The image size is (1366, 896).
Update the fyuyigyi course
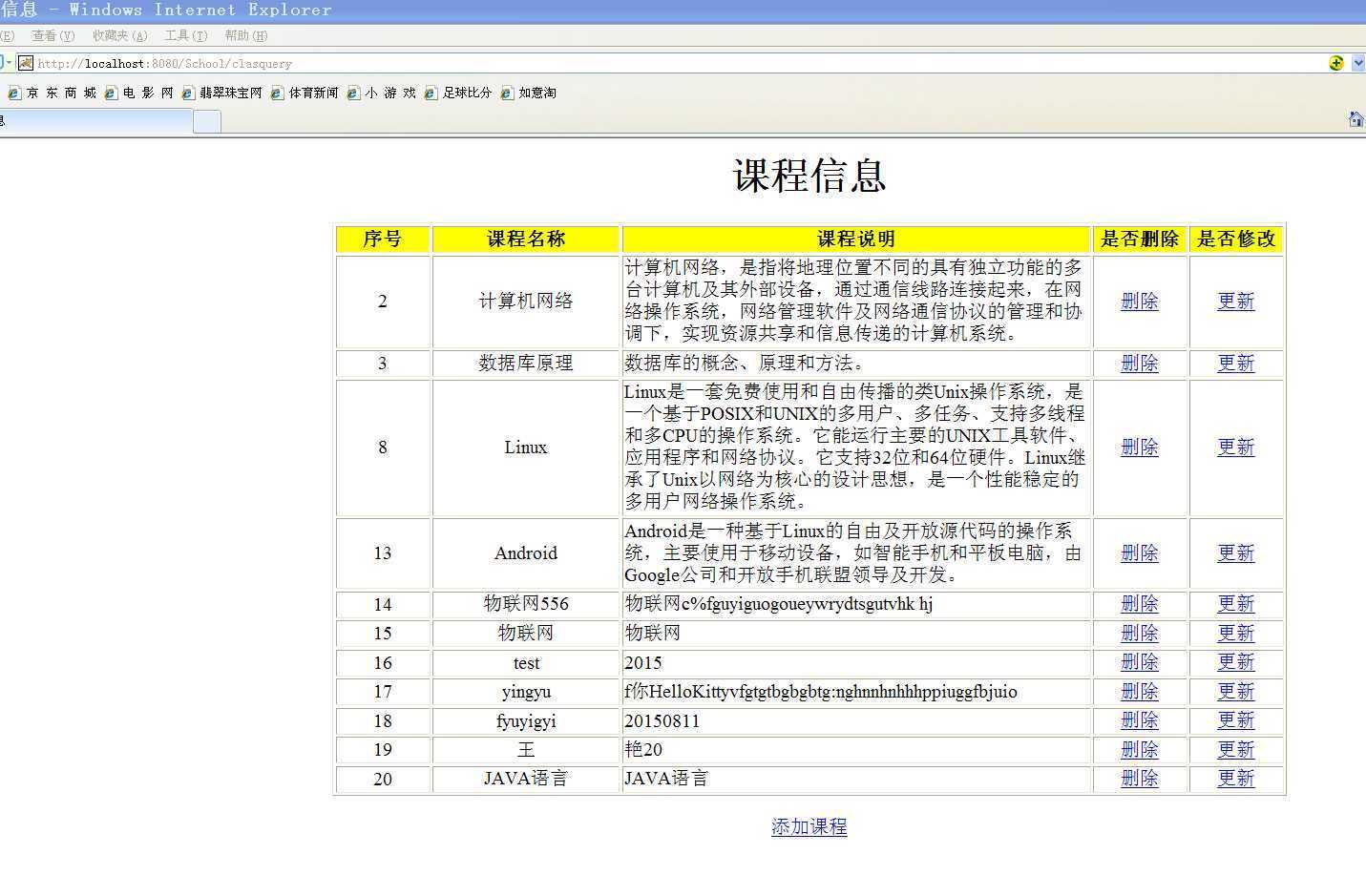point(1236,720)
